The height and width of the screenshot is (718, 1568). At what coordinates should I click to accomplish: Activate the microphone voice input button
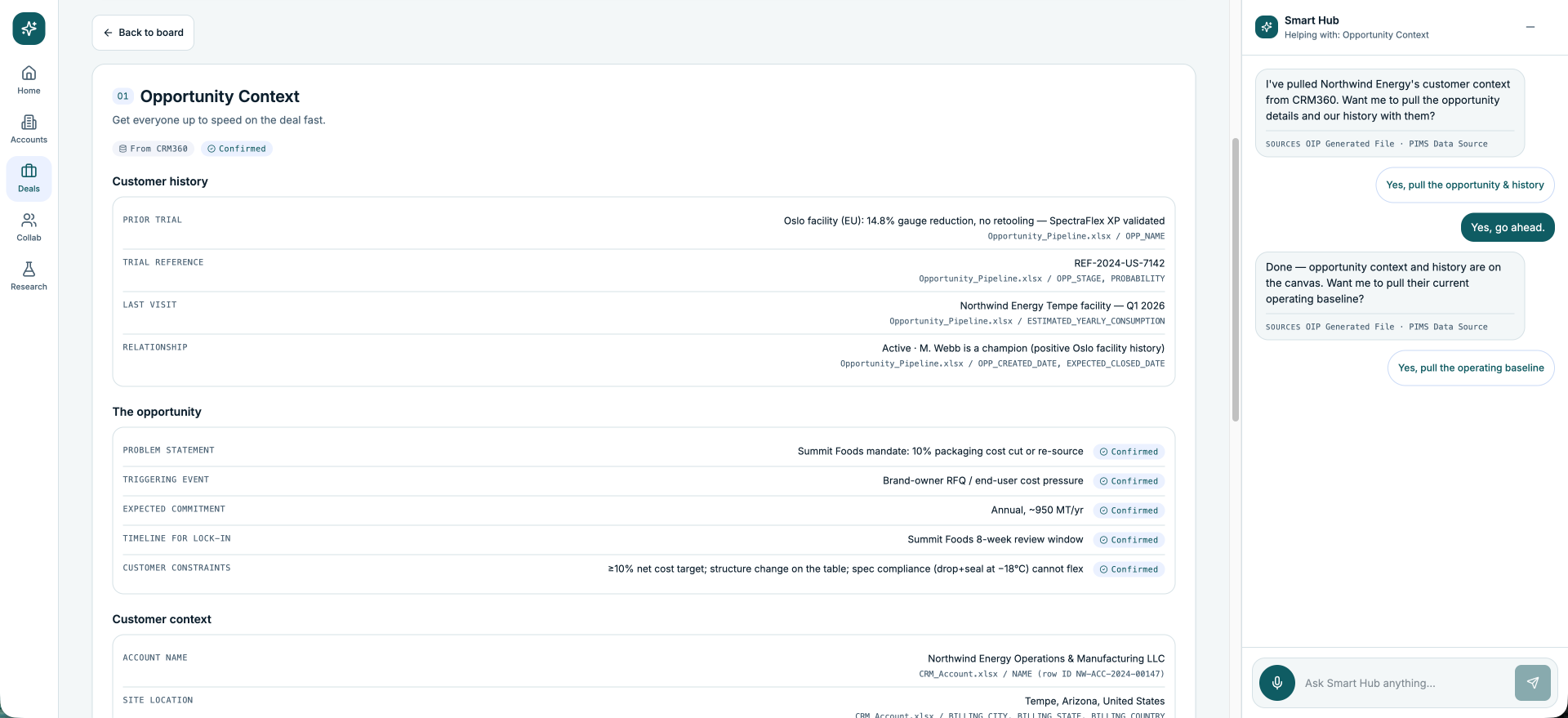(1277, 683)
